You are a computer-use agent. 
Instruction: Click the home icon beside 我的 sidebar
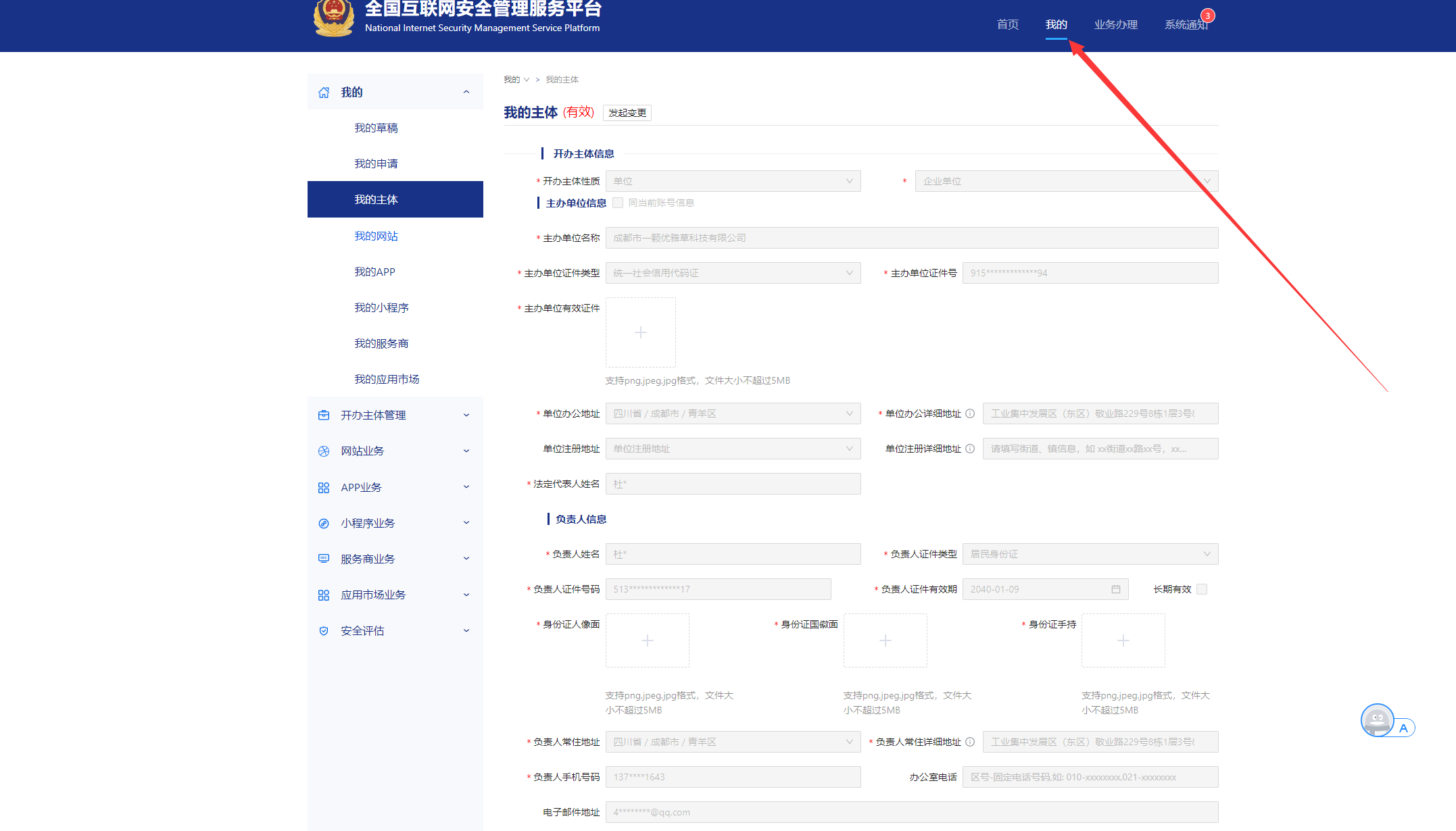(324, 93)
